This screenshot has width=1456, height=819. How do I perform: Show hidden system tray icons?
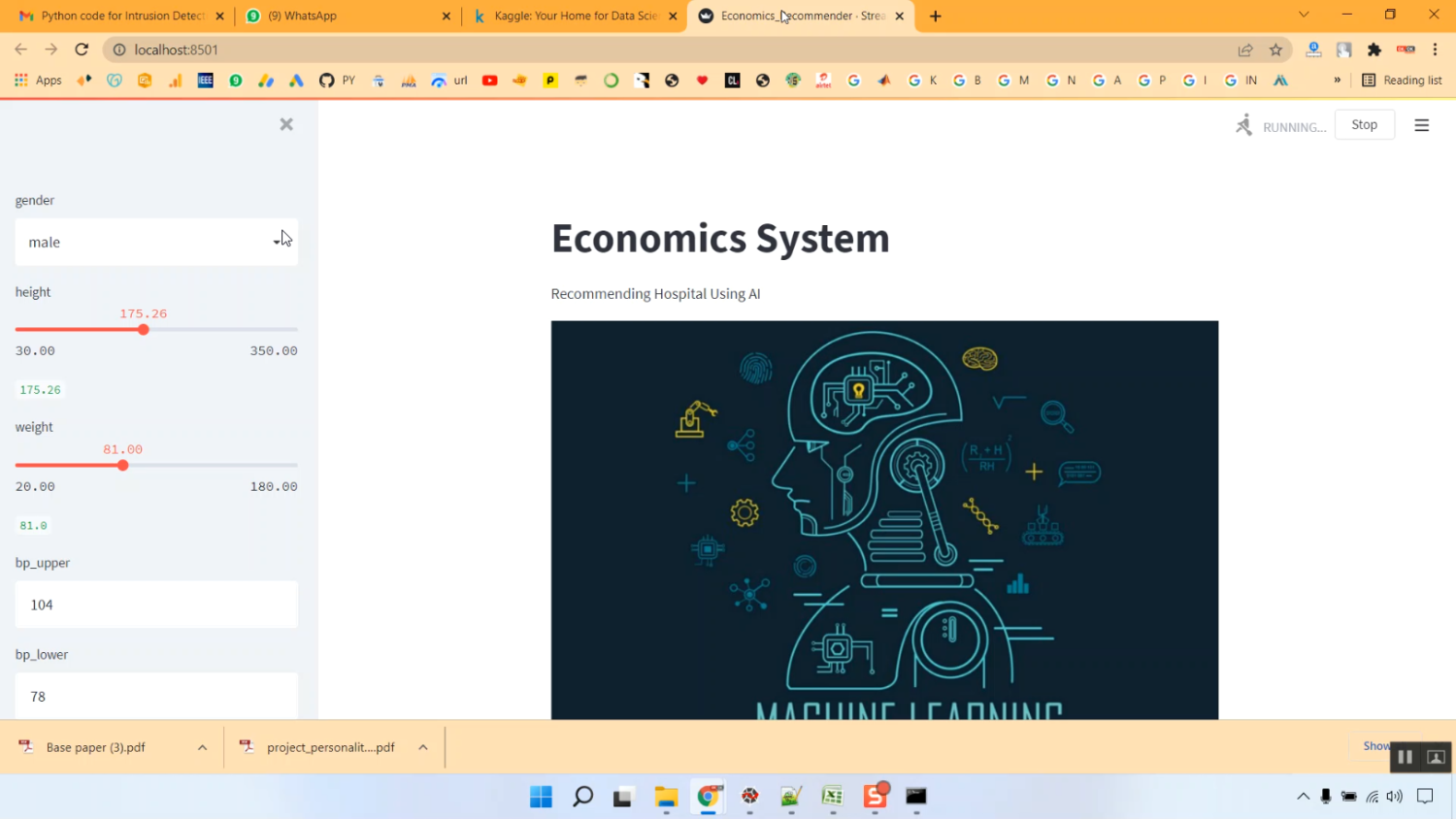(1303, 797)
